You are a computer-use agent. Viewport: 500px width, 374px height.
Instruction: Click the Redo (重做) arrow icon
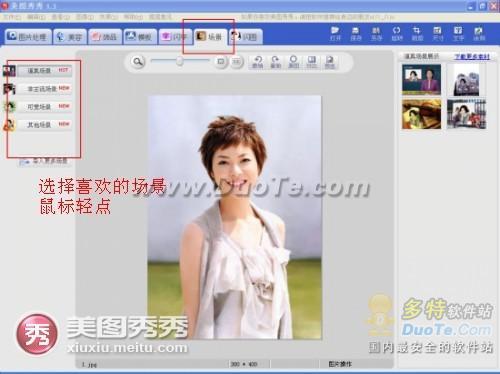click(x=275, y=62)
